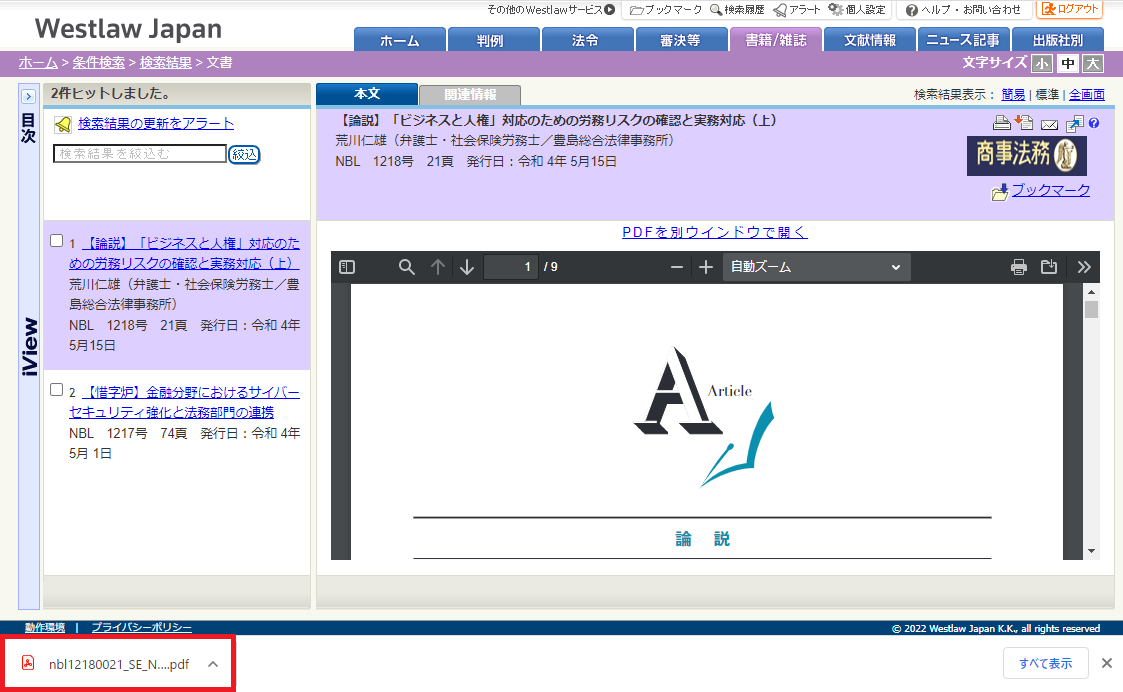Click 検索結果 breadcrumb link
This screenshot has width=1123, height=692.
[165, 63]
